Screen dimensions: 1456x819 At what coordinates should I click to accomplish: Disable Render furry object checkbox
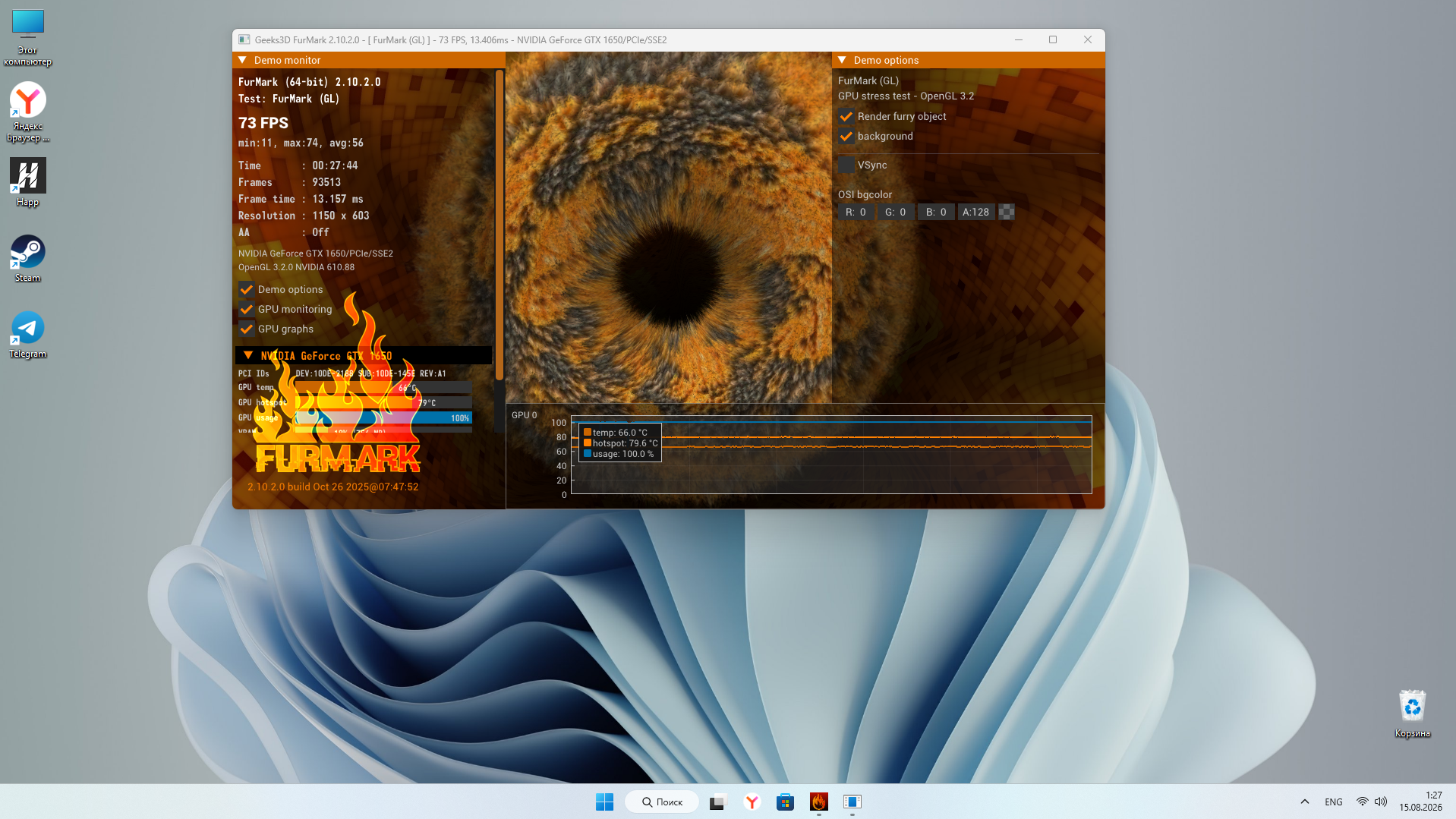point(846,116)
